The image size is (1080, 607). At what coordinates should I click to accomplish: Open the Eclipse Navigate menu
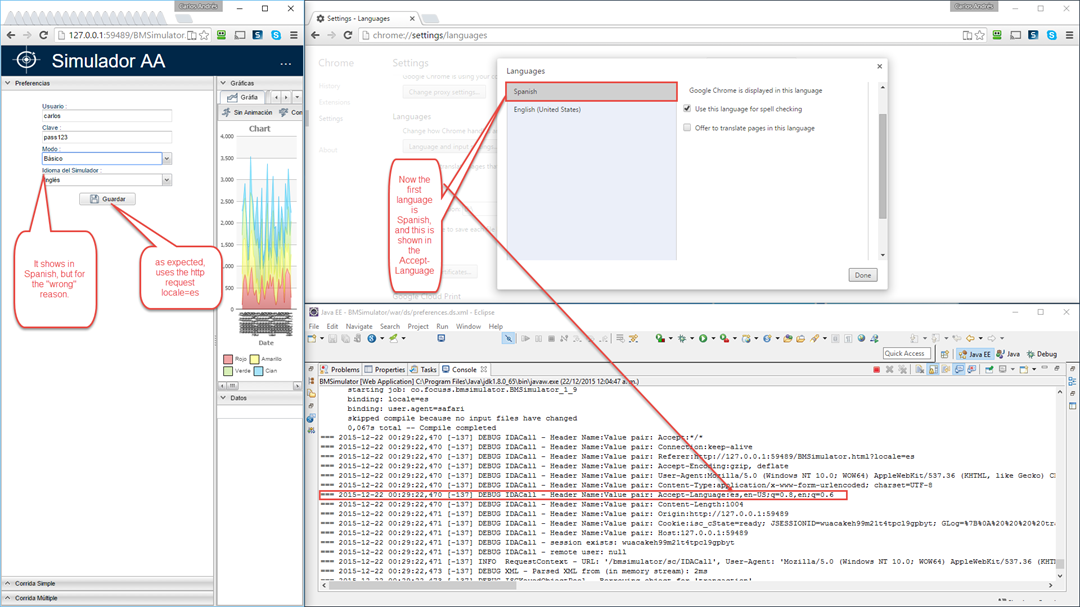click(x=359, y=327)
